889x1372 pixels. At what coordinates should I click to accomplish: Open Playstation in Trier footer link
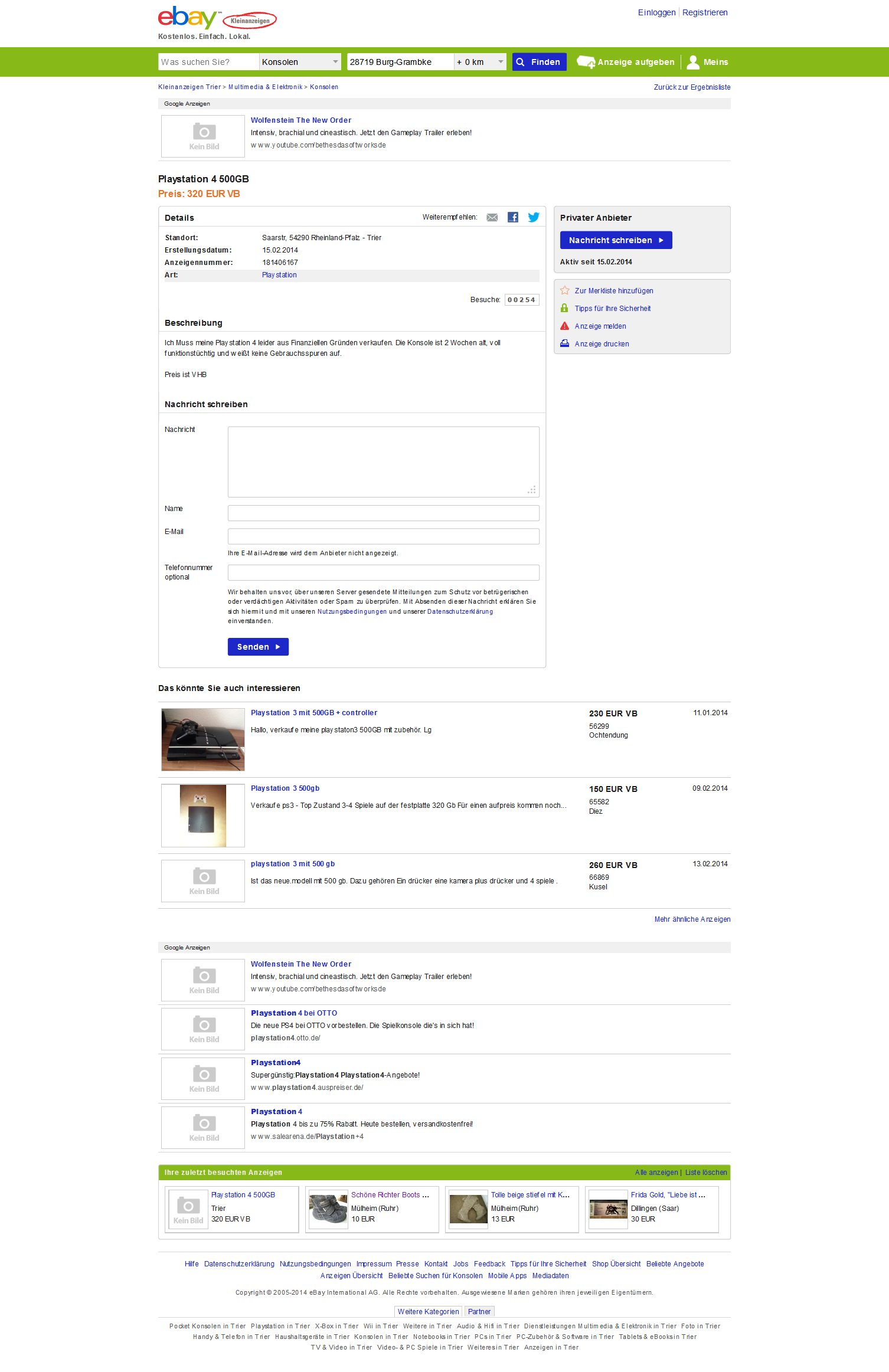(280, 1326)
